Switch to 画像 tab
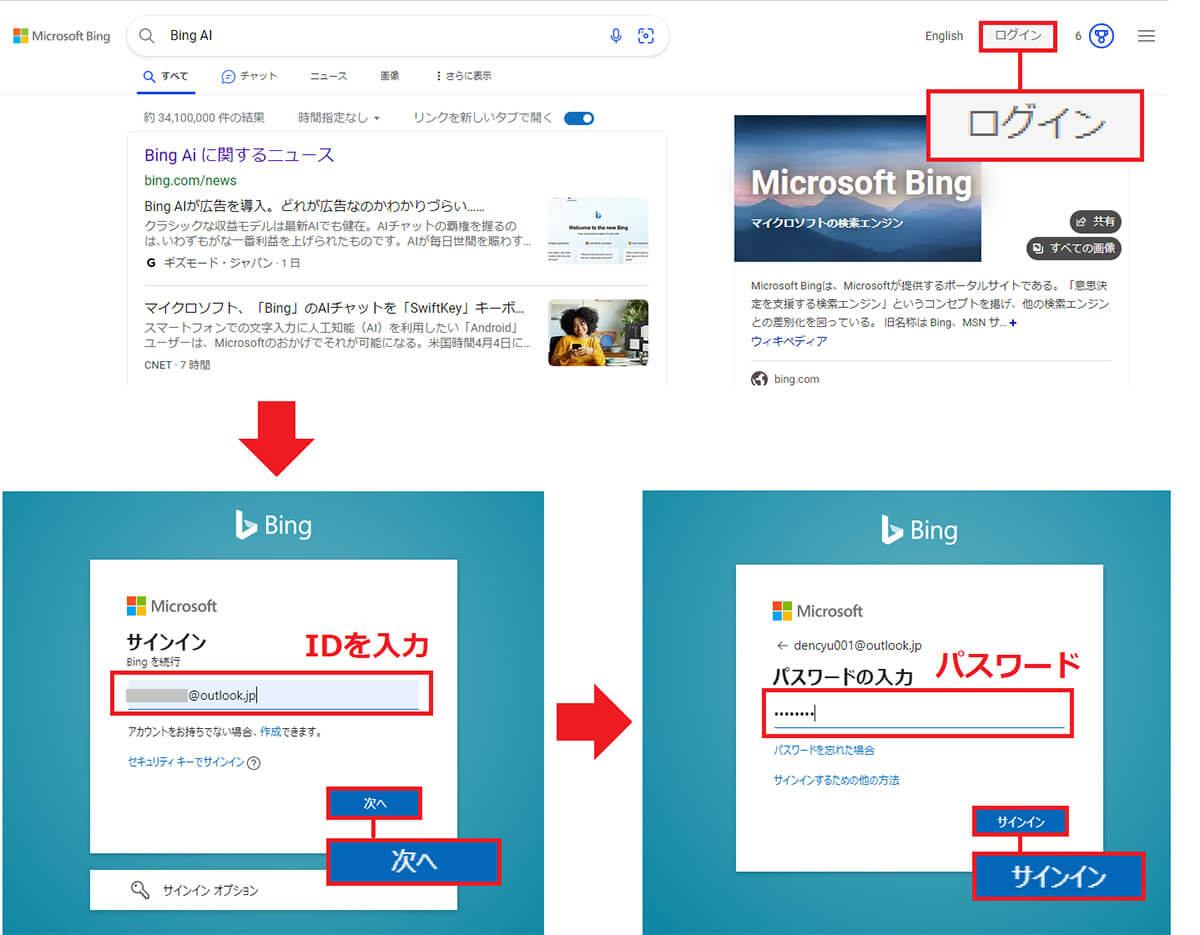Viewport: 1200px width, 935px height. click(390, 76)
